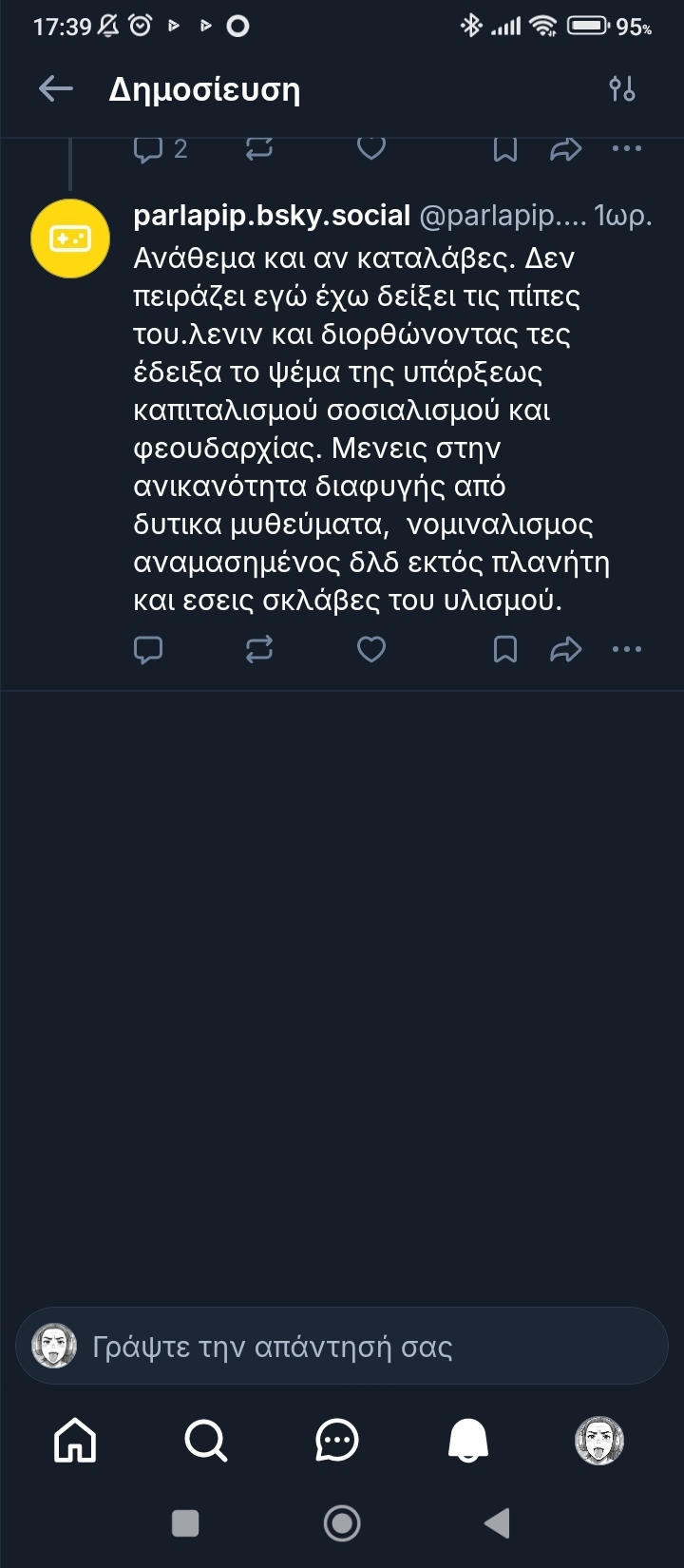Screen dimensions: 684x1568
Task: Share the upper partially visible post
Action: 566,149
